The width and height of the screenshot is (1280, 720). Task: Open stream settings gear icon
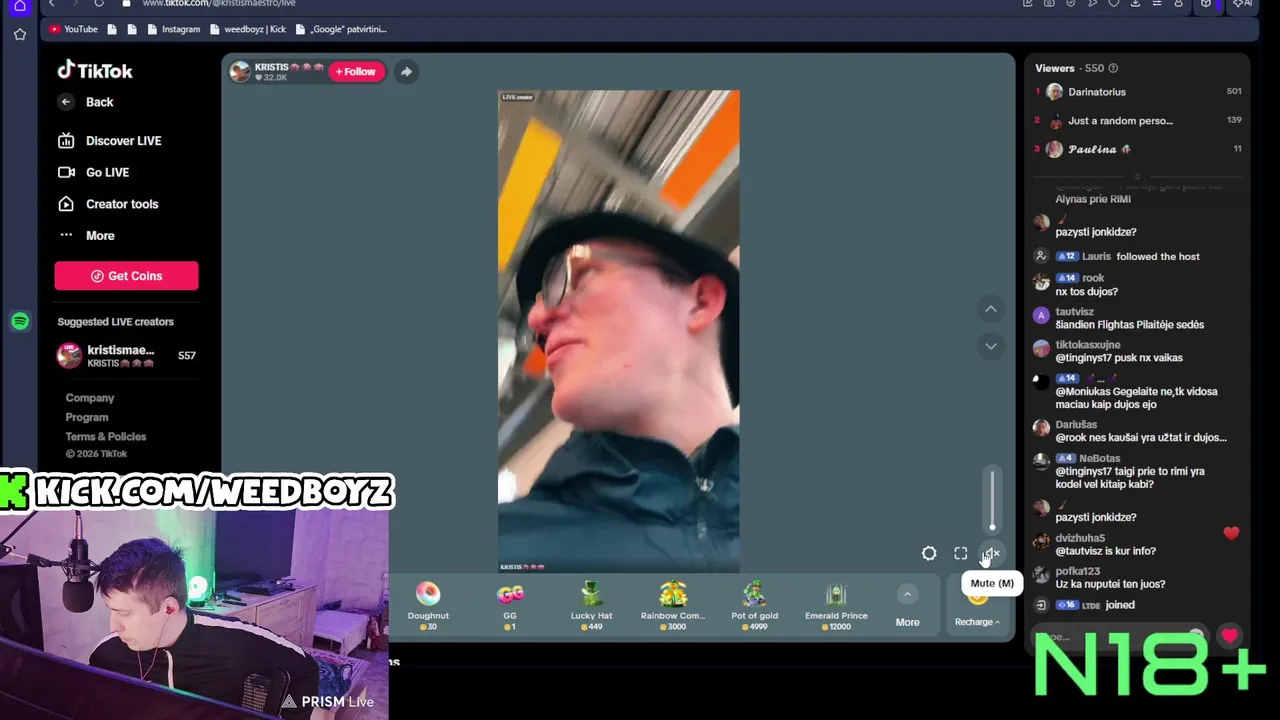(929, 553)
